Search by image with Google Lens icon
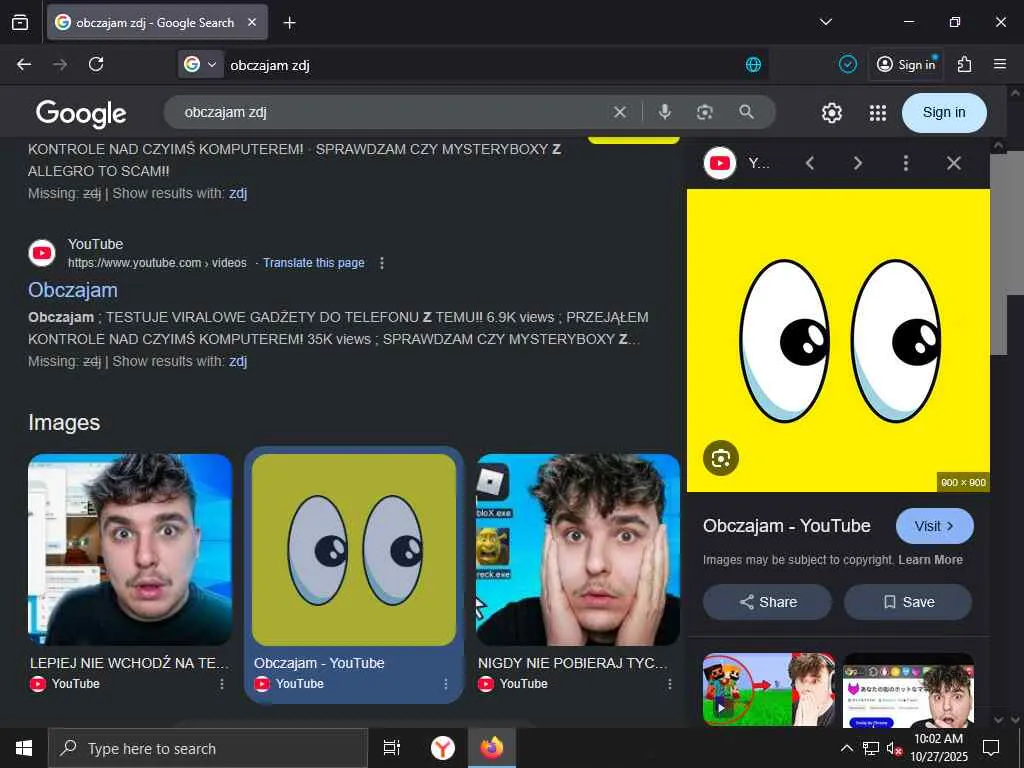The width and height of the screenshot is (1024, 768). click(x=705, y=112)
